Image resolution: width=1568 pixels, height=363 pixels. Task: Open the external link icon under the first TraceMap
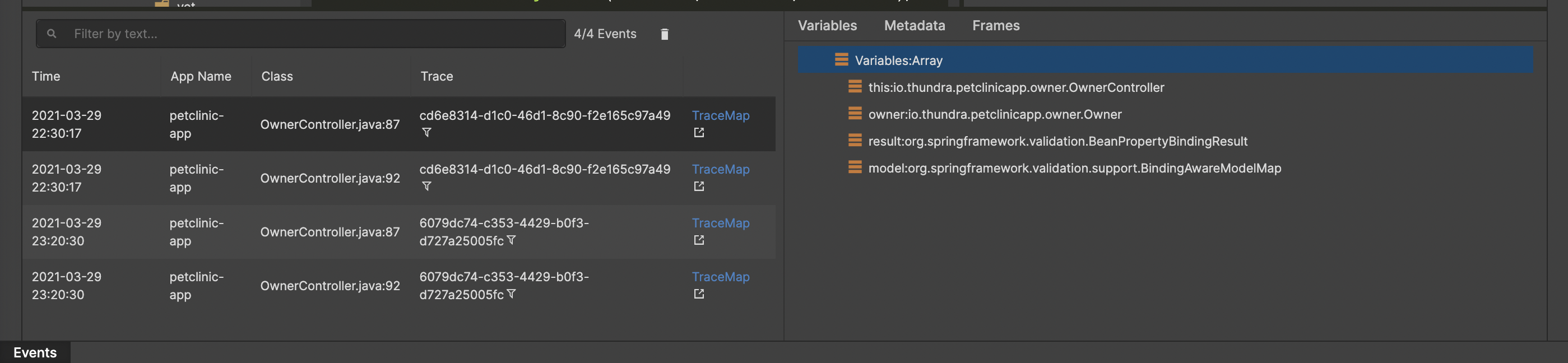tap(698, 133)
